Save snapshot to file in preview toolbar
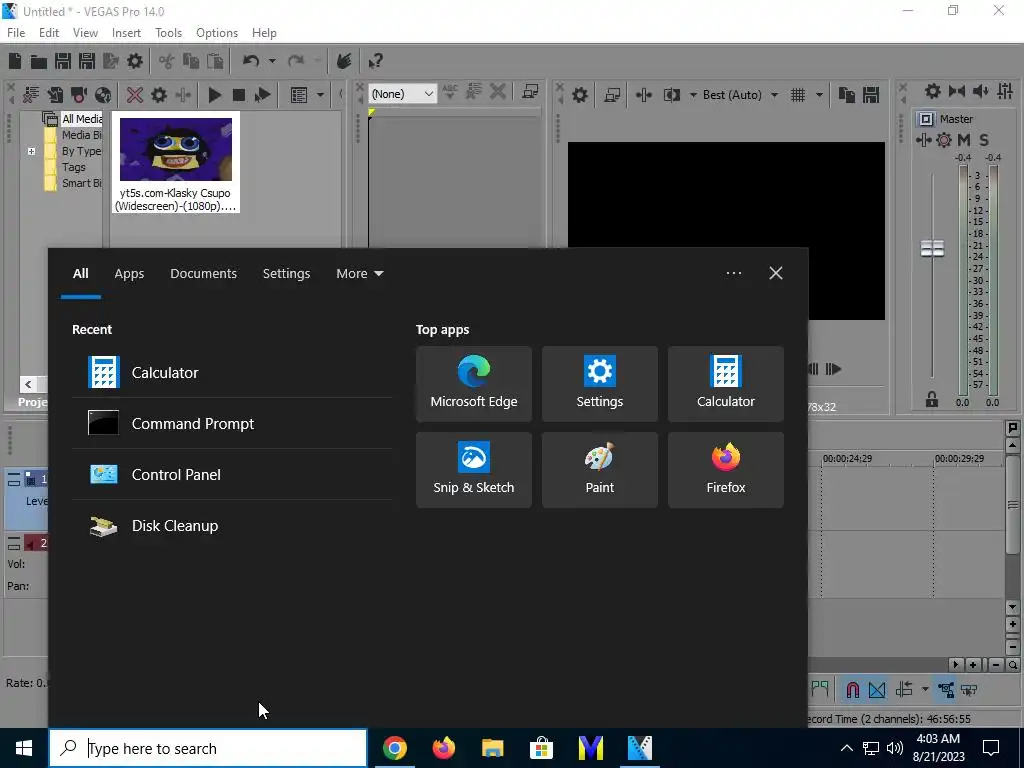The image size is (1024, 768). [x=871, y=95]
